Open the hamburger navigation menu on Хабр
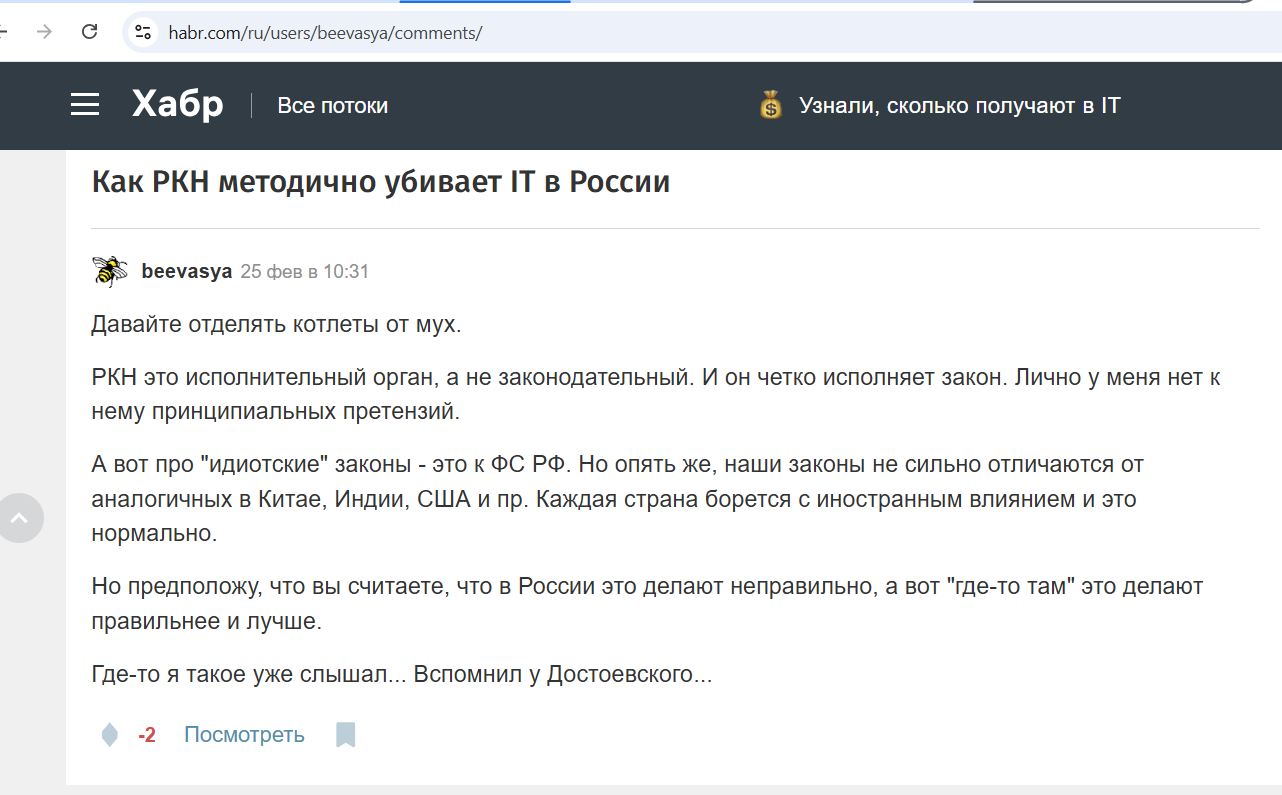The width and height of the screenshot is (1282, 795). point(85,104)
